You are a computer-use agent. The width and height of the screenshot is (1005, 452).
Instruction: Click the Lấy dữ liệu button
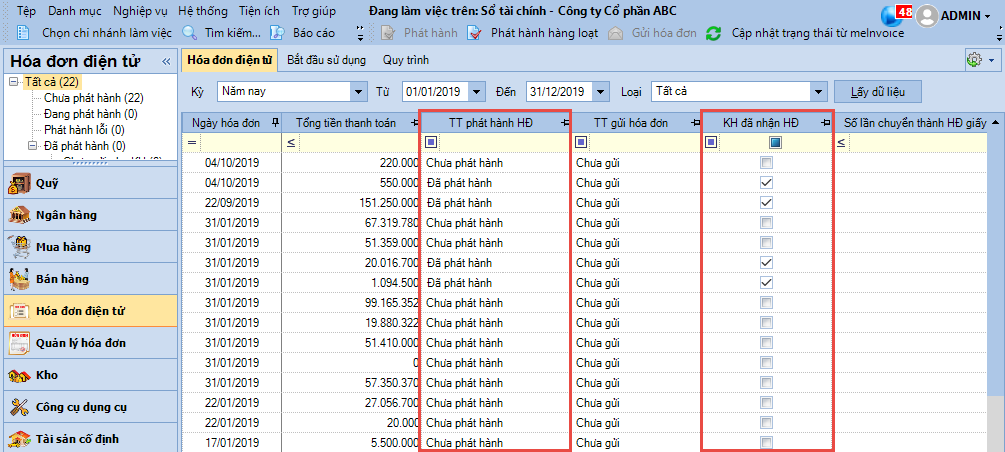pyautogui.click(x=877, y=92)
